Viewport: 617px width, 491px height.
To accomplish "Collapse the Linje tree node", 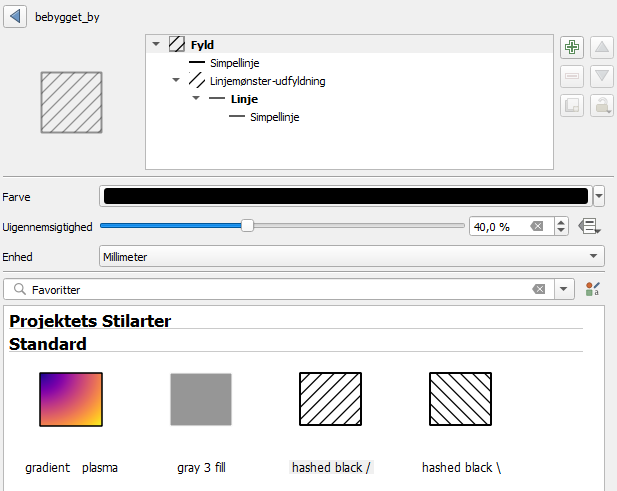I will pyautogui.click(x=196, y=98).
